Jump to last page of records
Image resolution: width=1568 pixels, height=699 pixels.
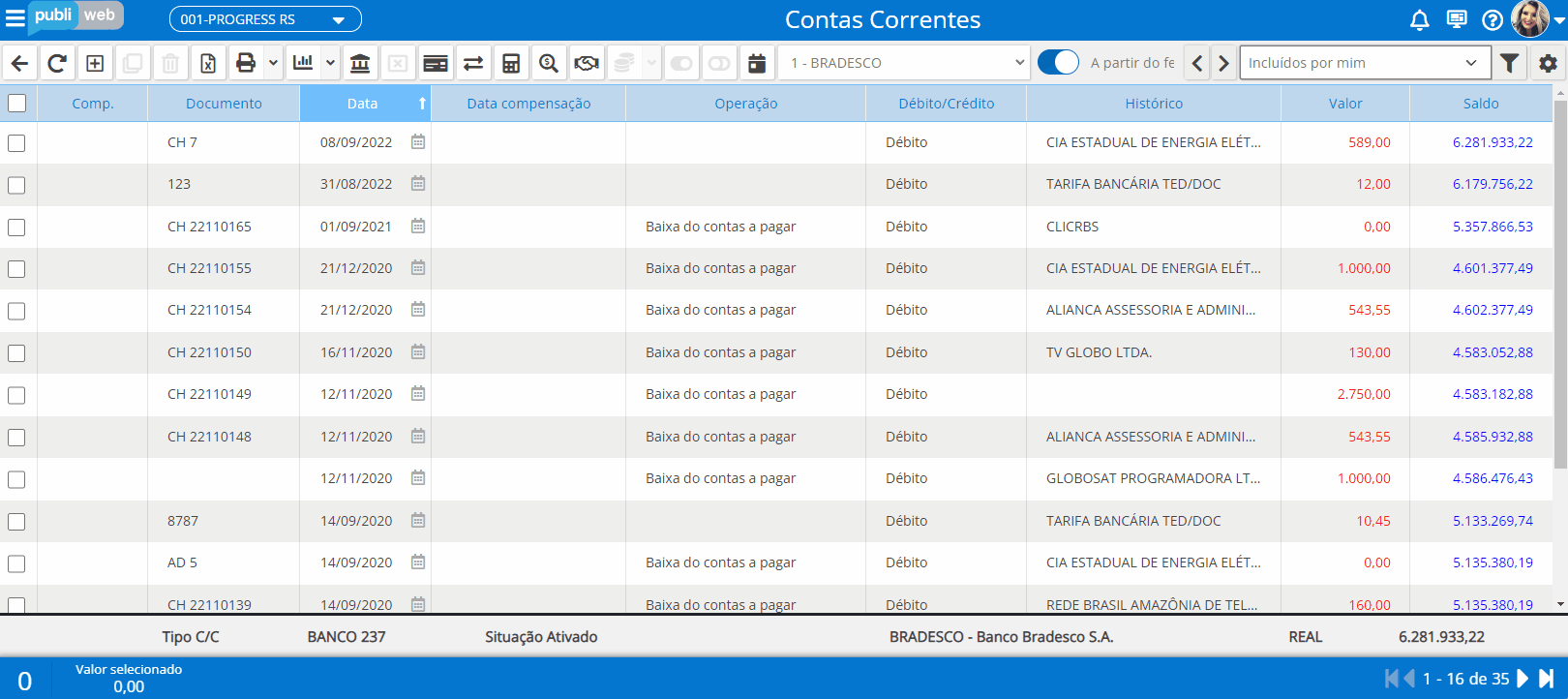click(1547, 679)
